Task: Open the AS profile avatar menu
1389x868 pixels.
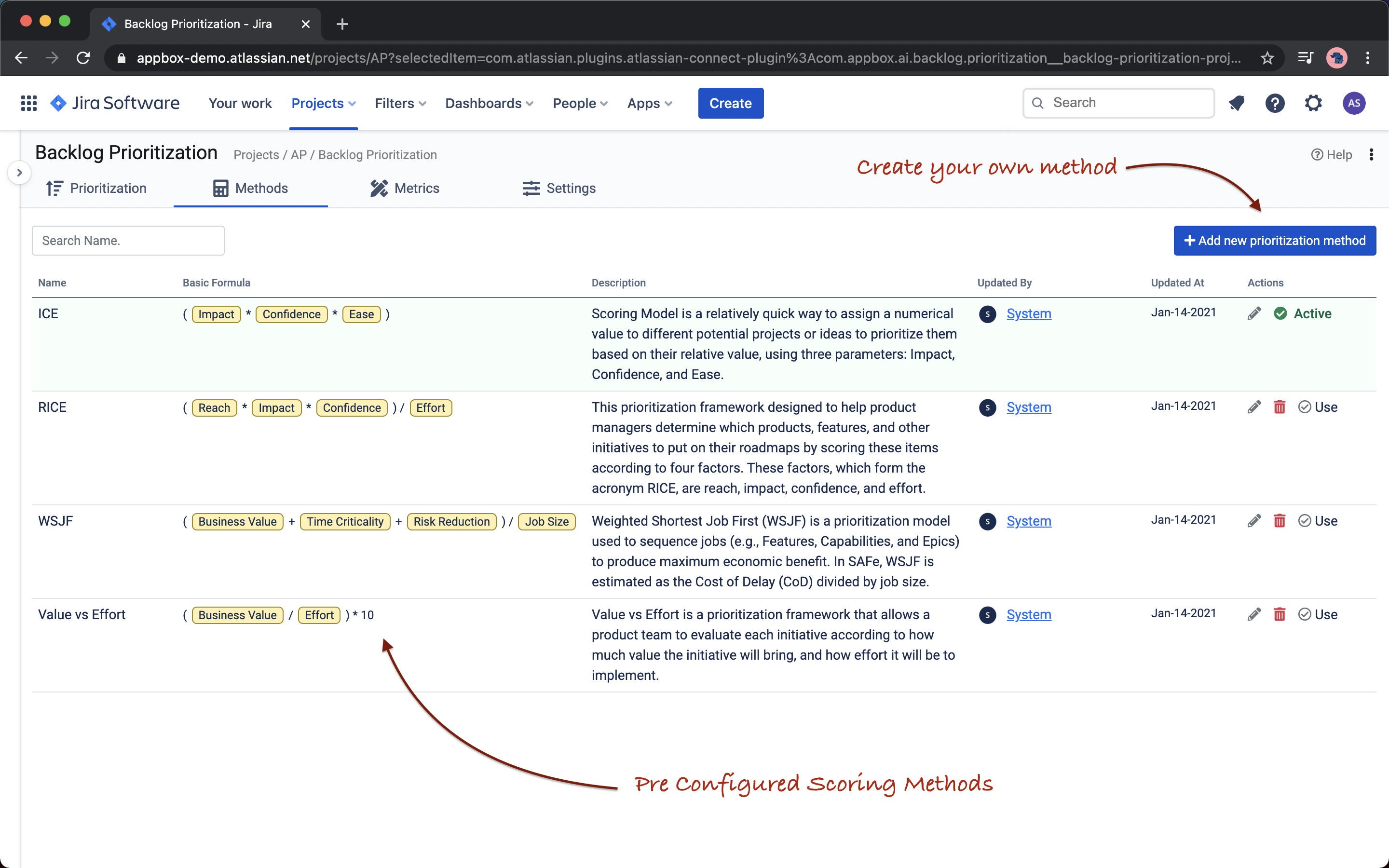Action: 1353,103
